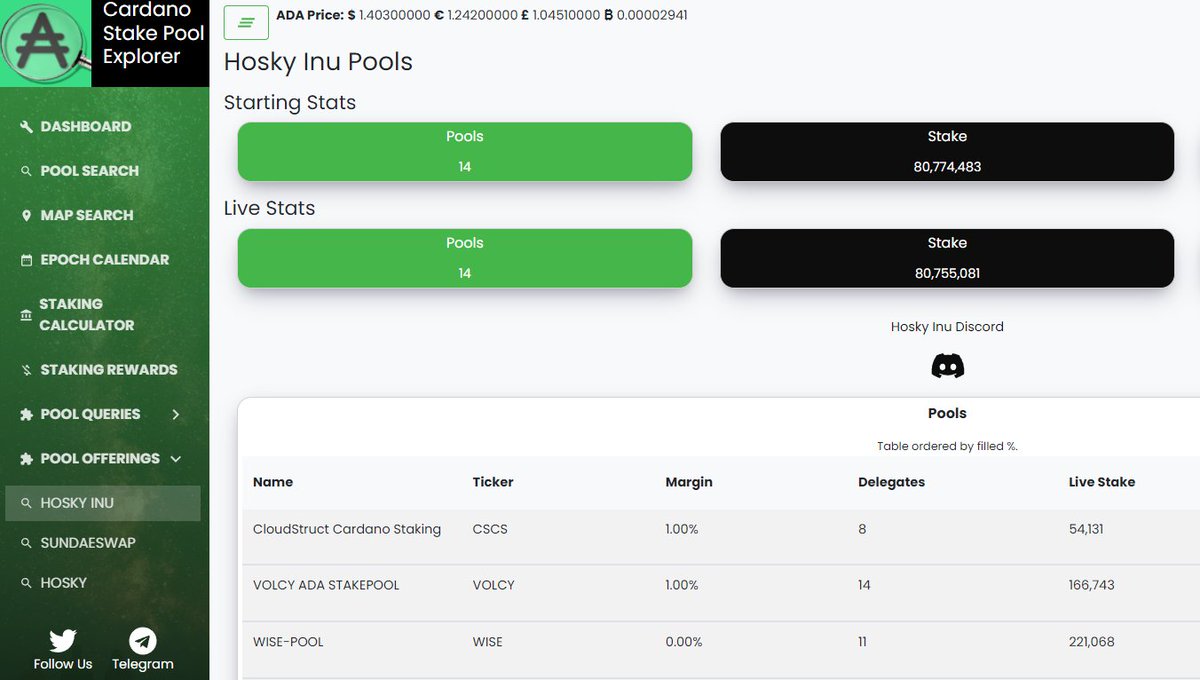Click the CSCS ticker cell
The width and height of the screenshot is (1200, 680).
point(490,529)
